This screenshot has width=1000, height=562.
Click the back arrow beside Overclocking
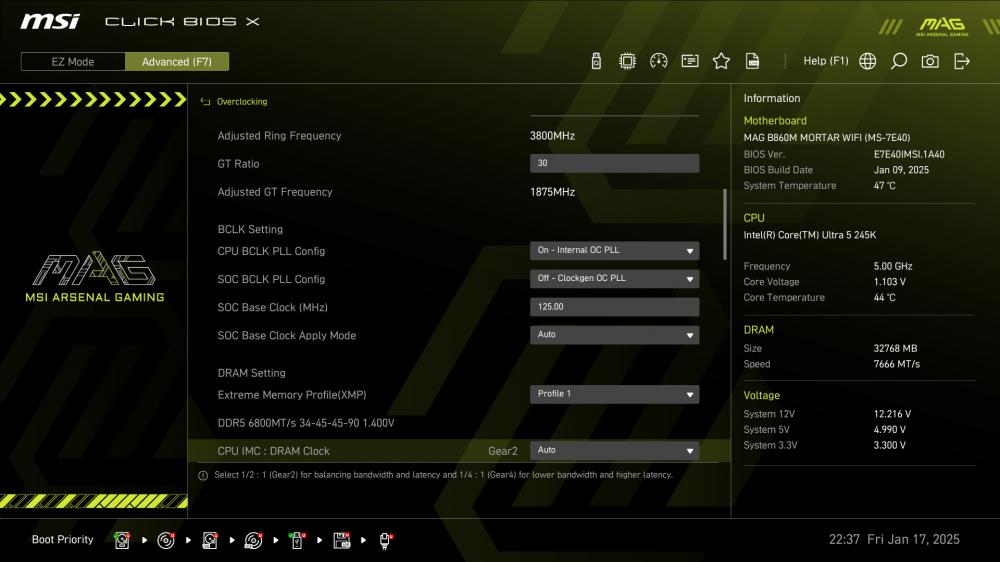(x=205, y=101)
